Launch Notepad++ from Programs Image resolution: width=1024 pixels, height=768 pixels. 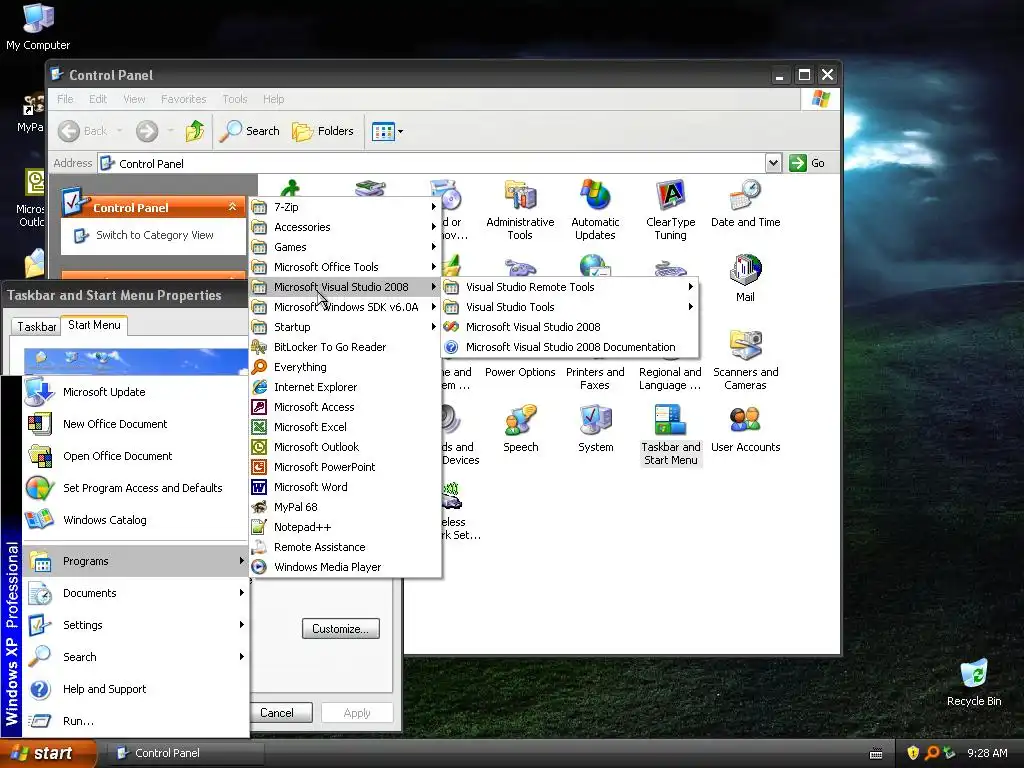[x=345, y=527]
